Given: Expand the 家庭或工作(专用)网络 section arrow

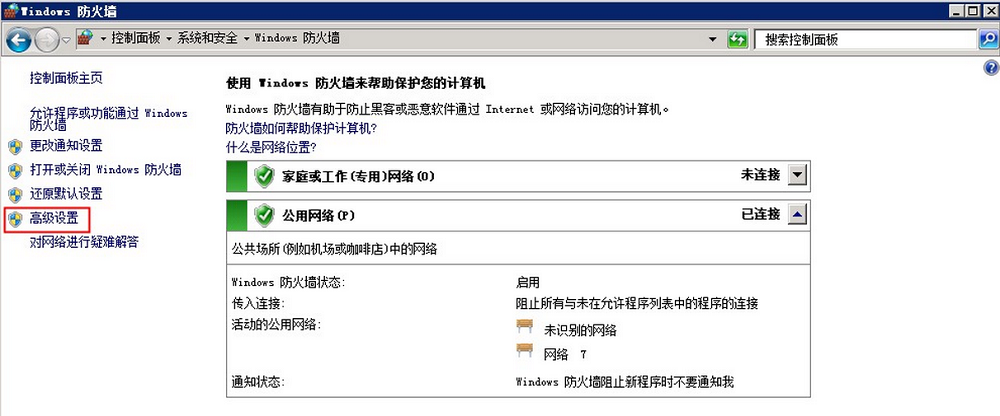Looking at the screenshot, I should click(798, 175).
